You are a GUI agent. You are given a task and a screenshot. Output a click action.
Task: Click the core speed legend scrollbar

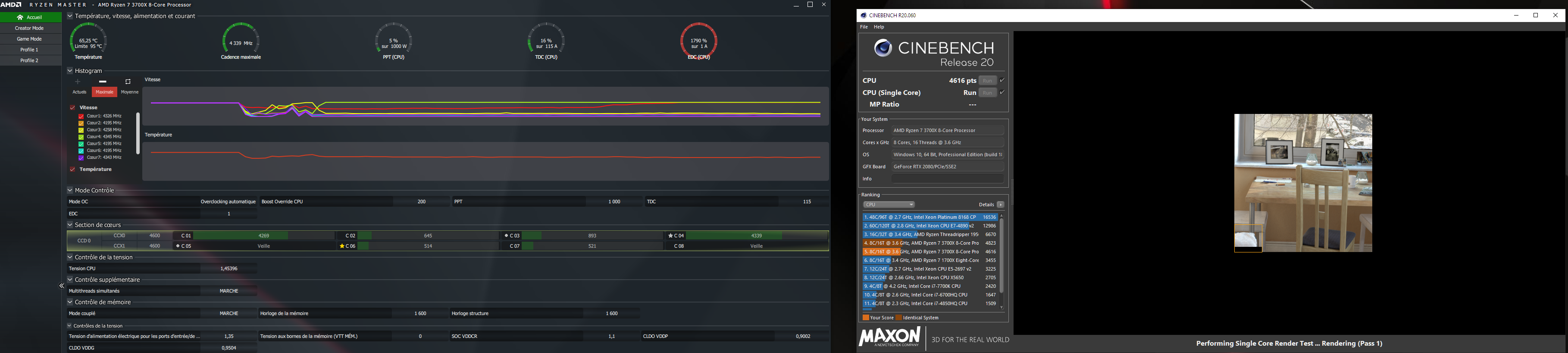tap(138, 133)
